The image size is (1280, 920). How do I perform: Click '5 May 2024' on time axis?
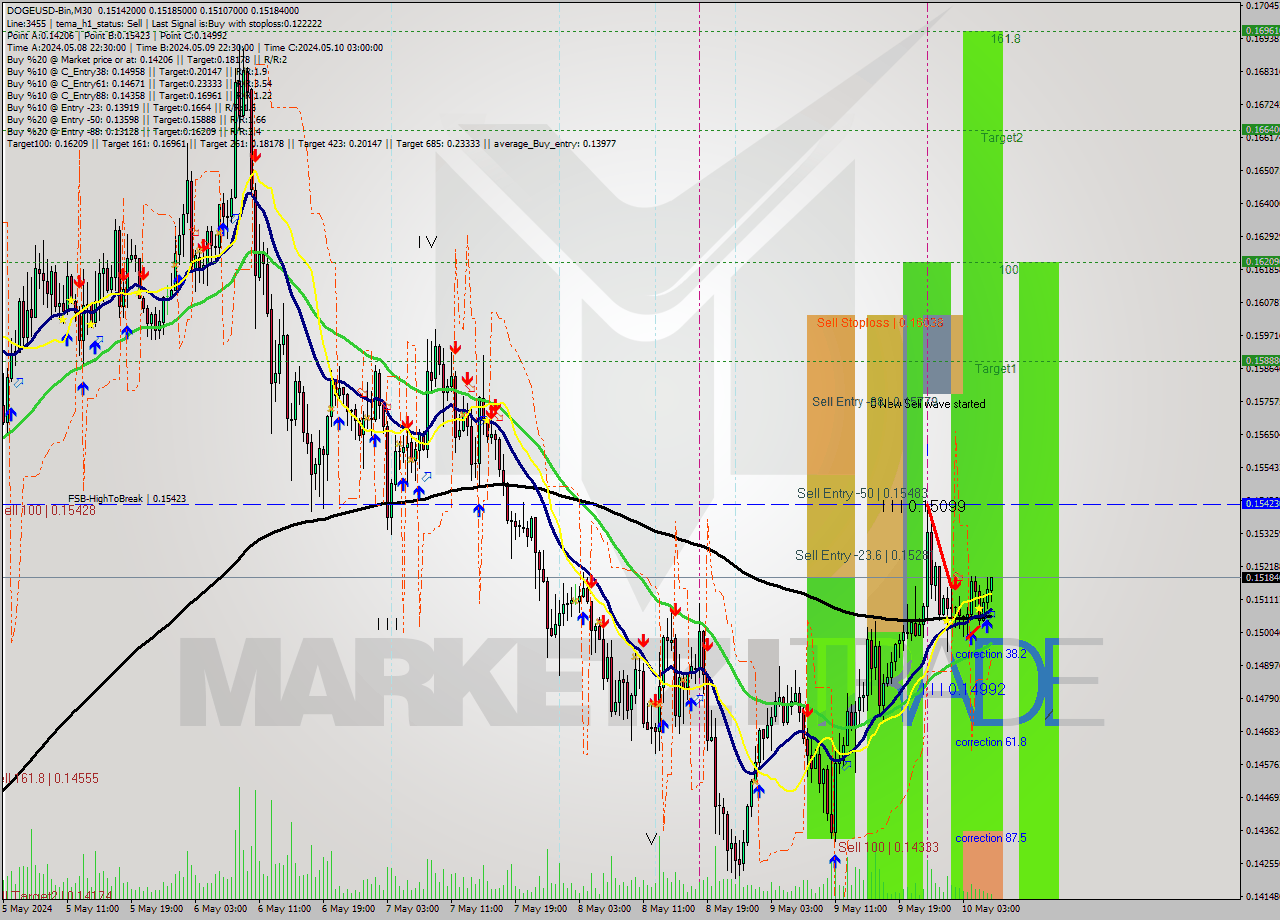(28, 909)
